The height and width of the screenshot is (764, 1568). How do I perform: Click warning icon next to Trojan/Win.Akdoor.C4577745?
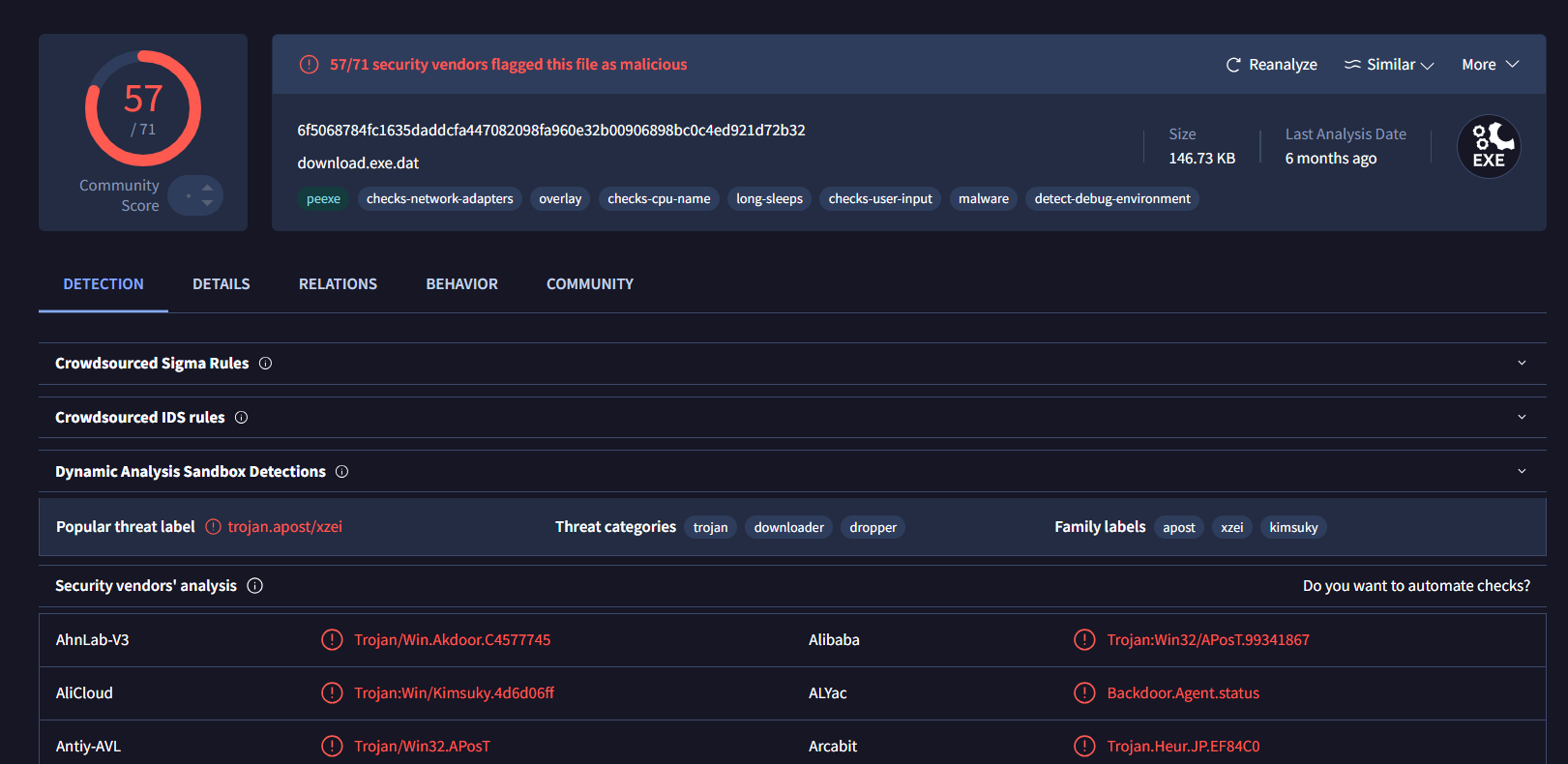(x=332, y=640)
